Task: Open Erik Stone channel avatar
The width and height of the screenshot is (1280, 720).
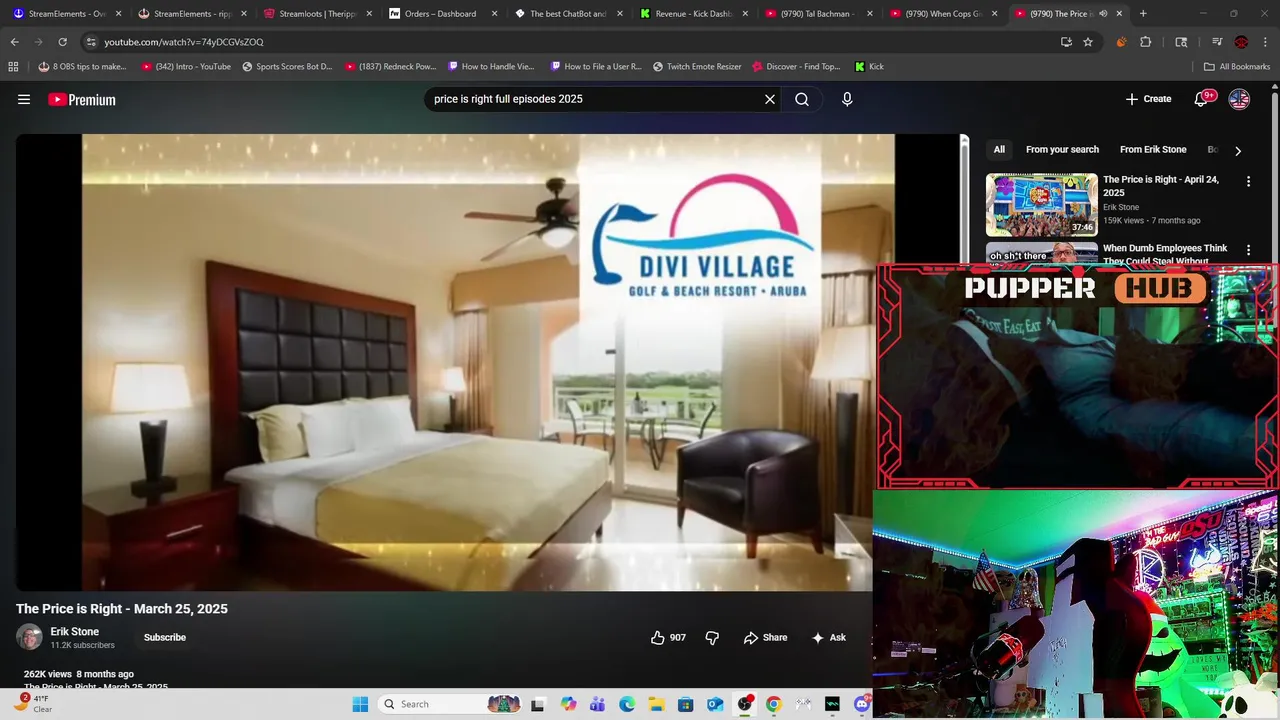Action: click(29, 637)
